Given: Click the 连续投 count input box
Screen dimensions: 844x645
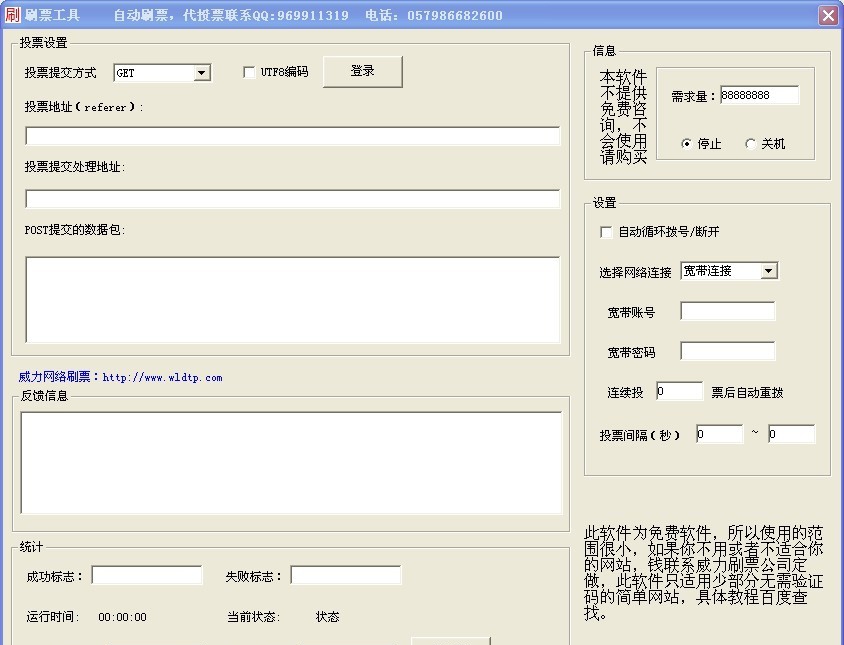Looking at the screenshot, I should pyautogui.click(x=679, y=392).
